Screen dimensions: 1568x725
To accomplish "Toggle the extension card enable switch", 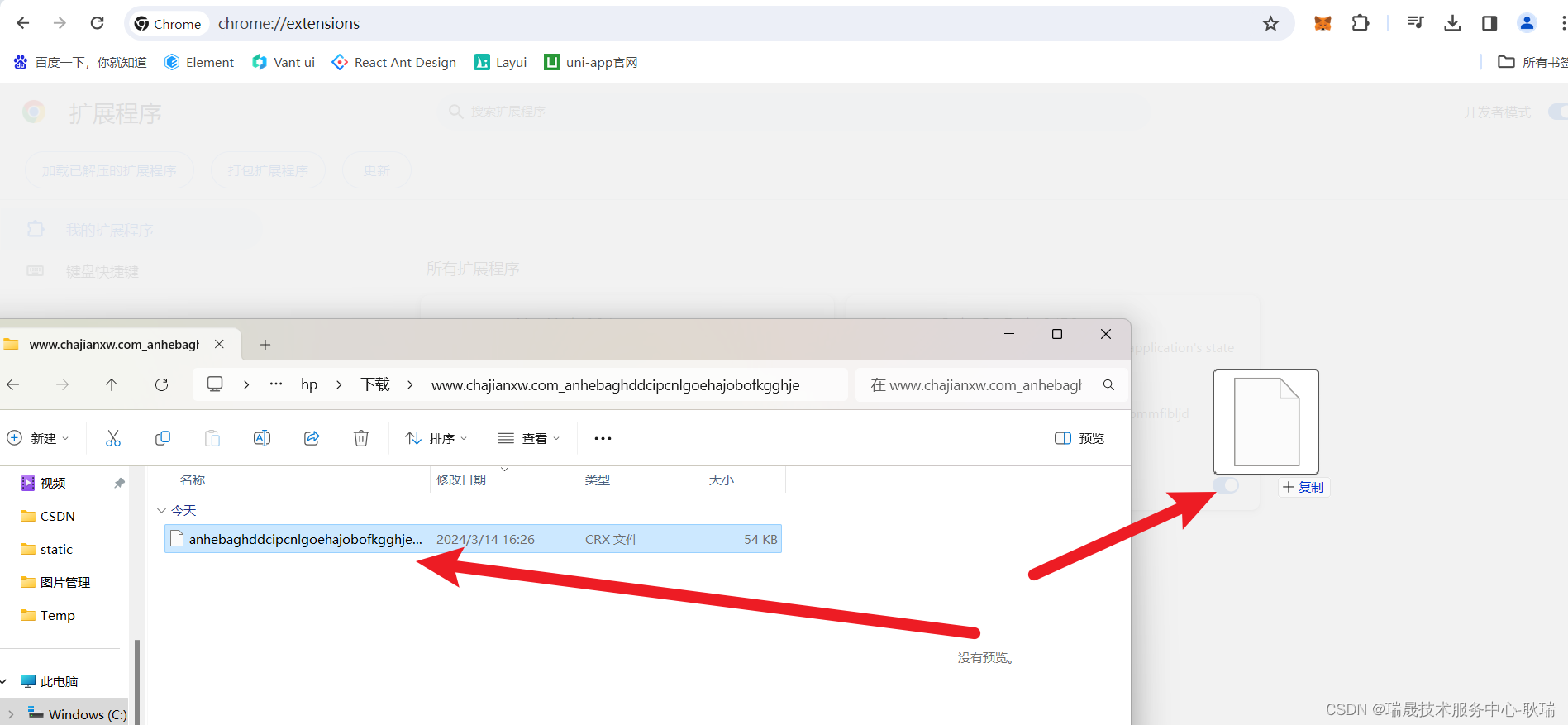I will coord(1226,485).
